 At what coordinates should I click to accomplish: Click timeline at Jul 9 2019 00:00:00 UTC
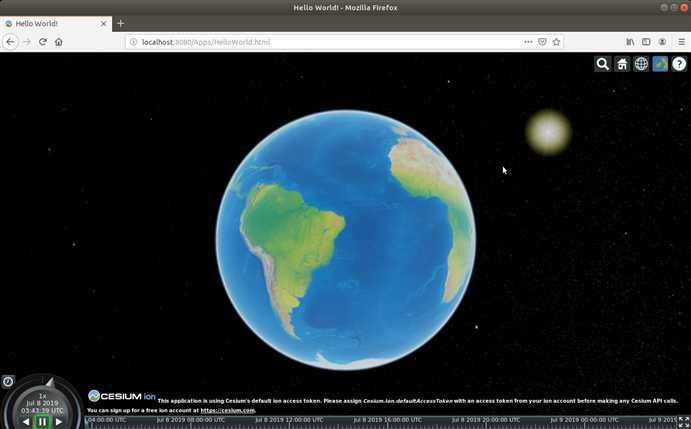pyautogui.click(x=584, y=420)
